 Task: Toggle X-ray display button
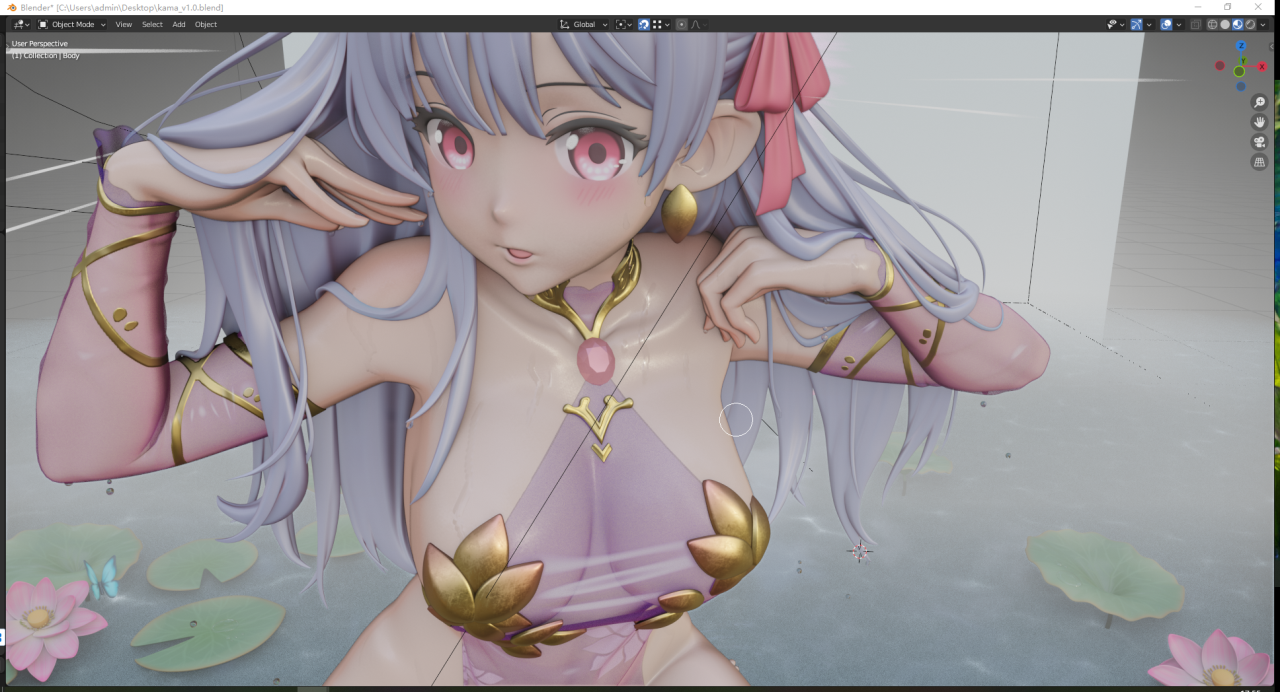[x=1195, y=24]
